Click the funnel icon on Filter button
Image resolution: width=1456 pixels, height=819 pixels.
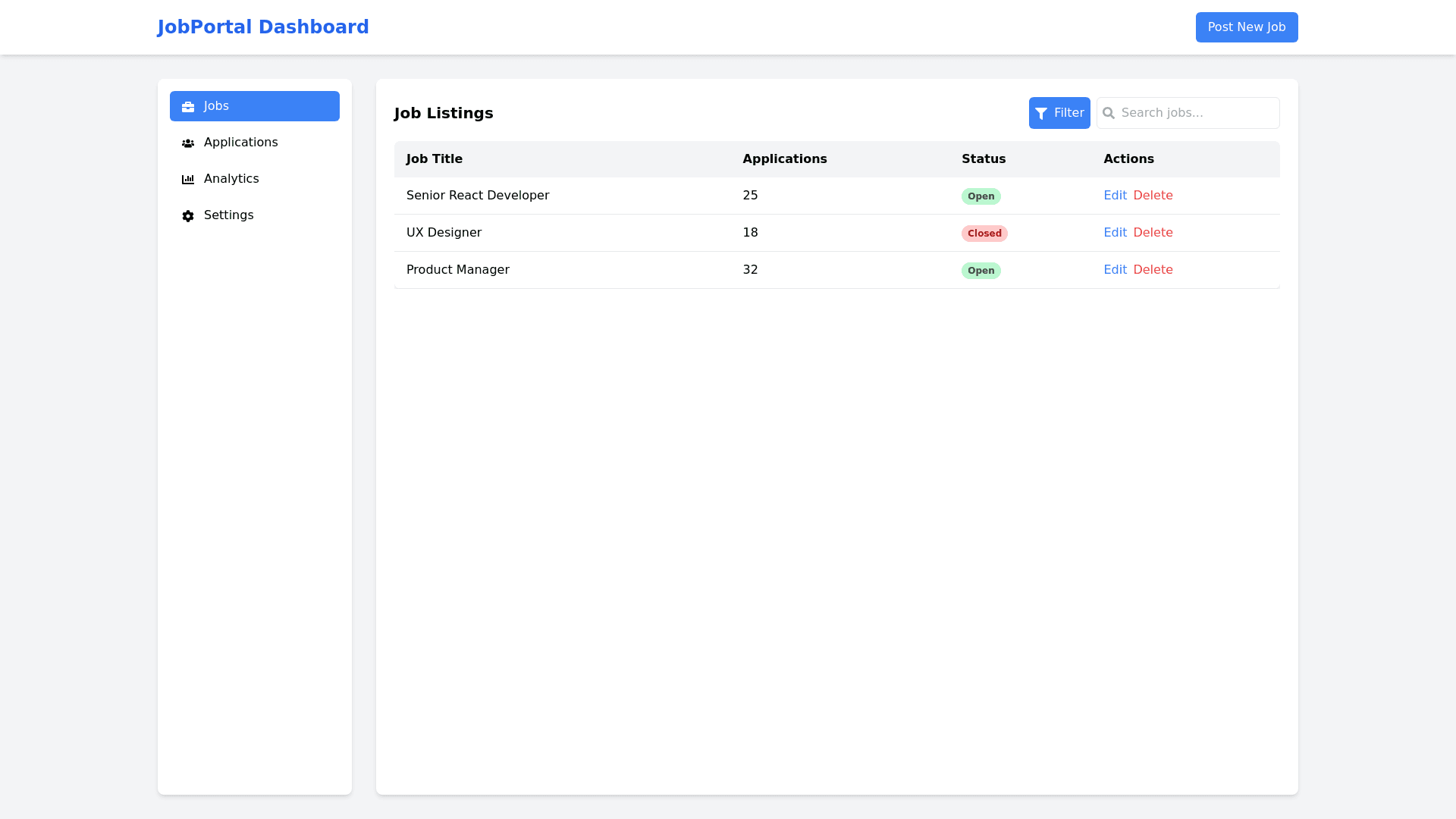point(1041,114)
